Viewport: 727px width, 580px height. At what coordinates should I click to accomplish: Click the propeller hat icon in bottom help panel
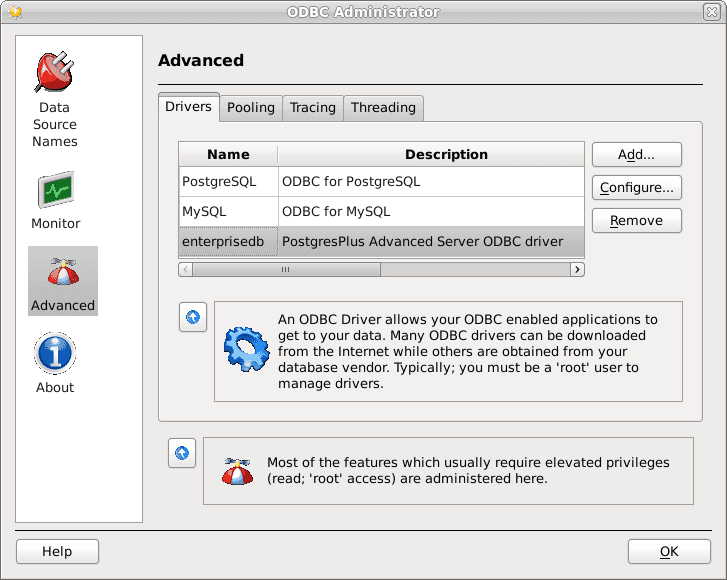237,470
